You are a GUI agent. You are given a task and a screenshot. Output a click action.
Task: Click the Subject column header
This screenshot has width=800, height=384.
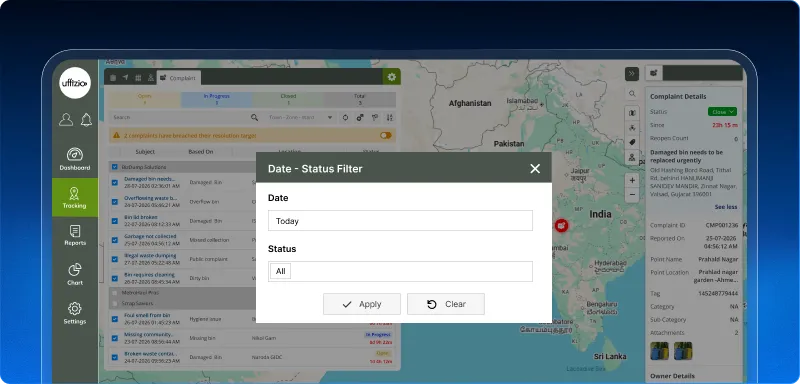pyautogui.click(x=145, y=151)
